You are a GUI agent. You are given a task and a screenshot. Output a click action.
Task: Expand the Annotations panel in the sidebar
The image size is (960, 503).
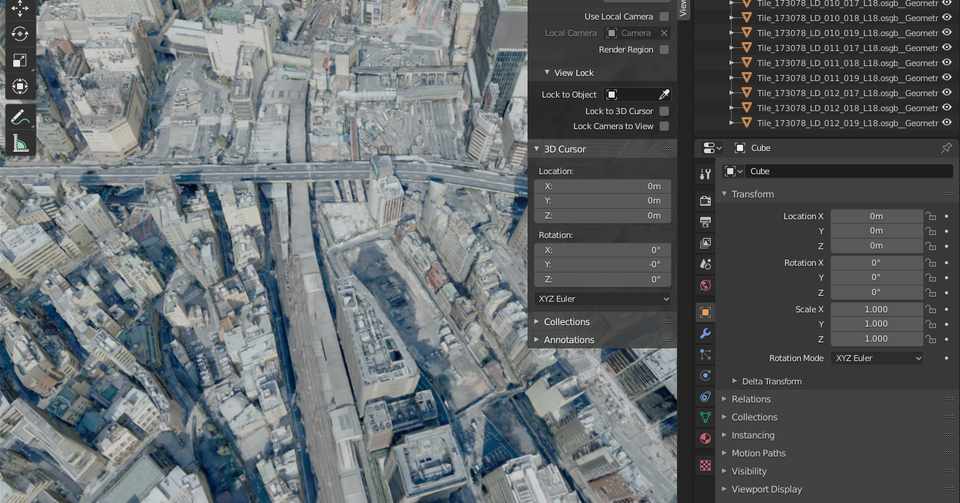coord(536,340)
